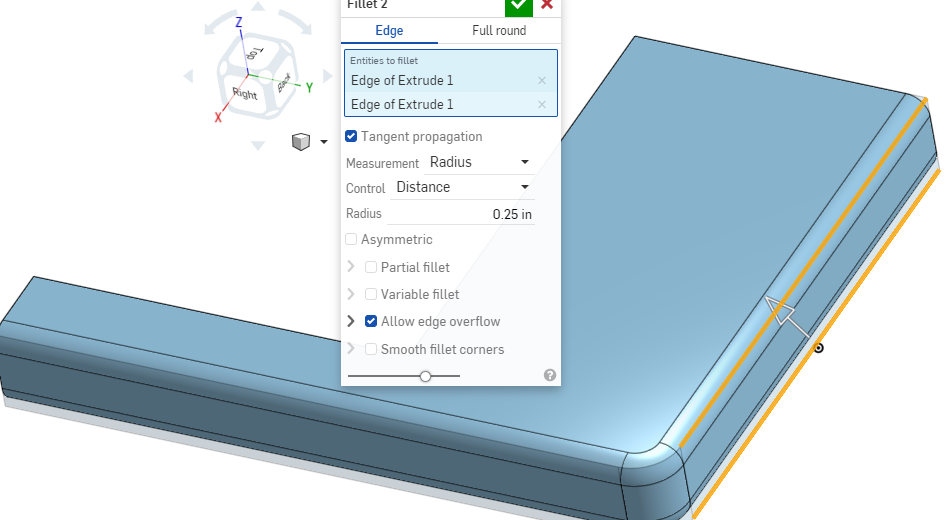Select first Edge of Extrude 1 row
Screen dimensions: 946x520
click(x=450, y=80)
